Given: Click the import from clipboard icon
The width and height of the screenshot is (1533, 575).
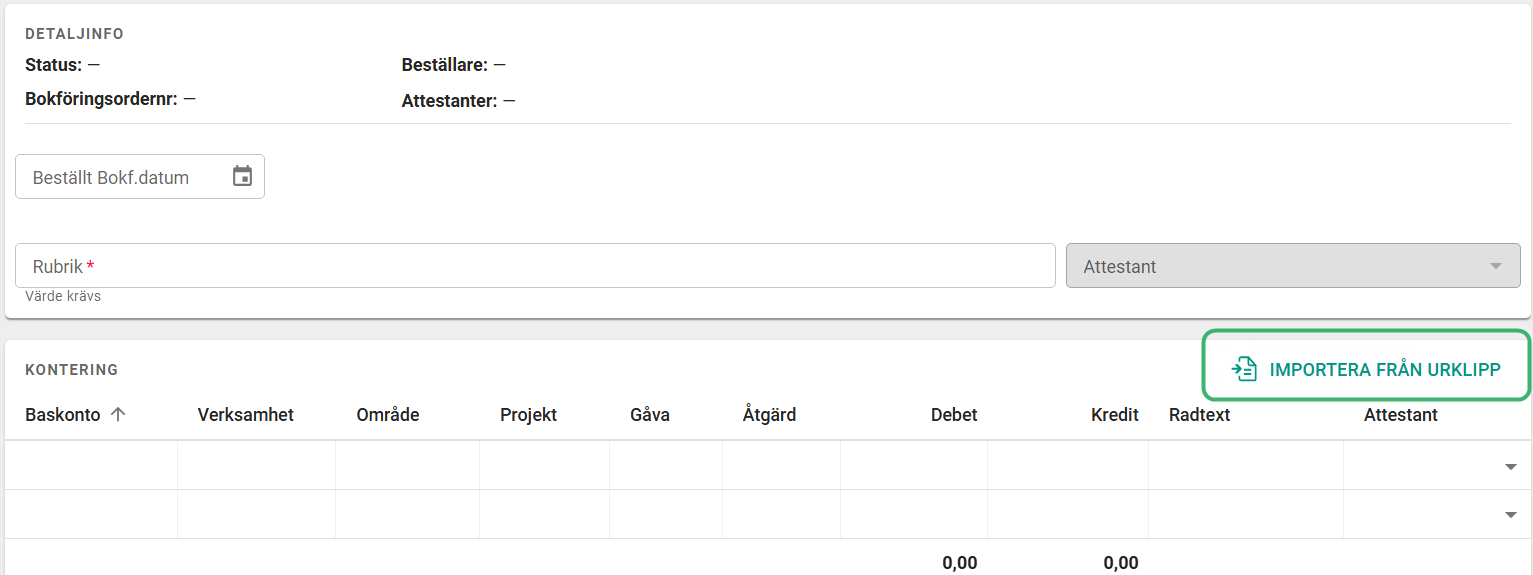Looking at the screenshot, I should 1244,369.
